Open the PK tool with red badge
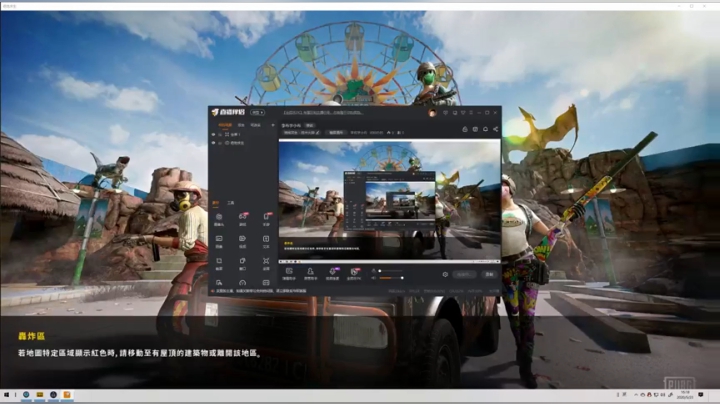The width and height of the screenshot is (720, 404). [x=354, y=274]
